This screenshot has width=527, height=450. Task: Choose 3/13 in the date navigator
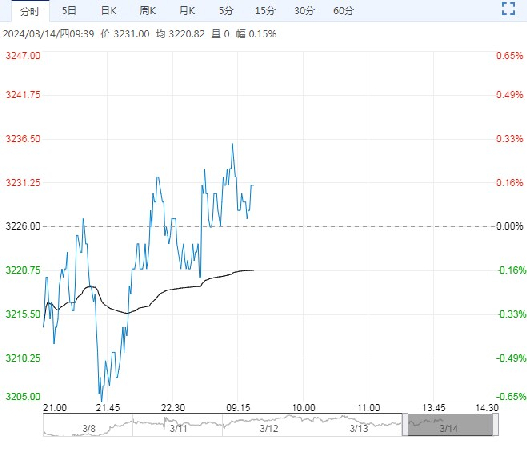[x=359, y=428]
